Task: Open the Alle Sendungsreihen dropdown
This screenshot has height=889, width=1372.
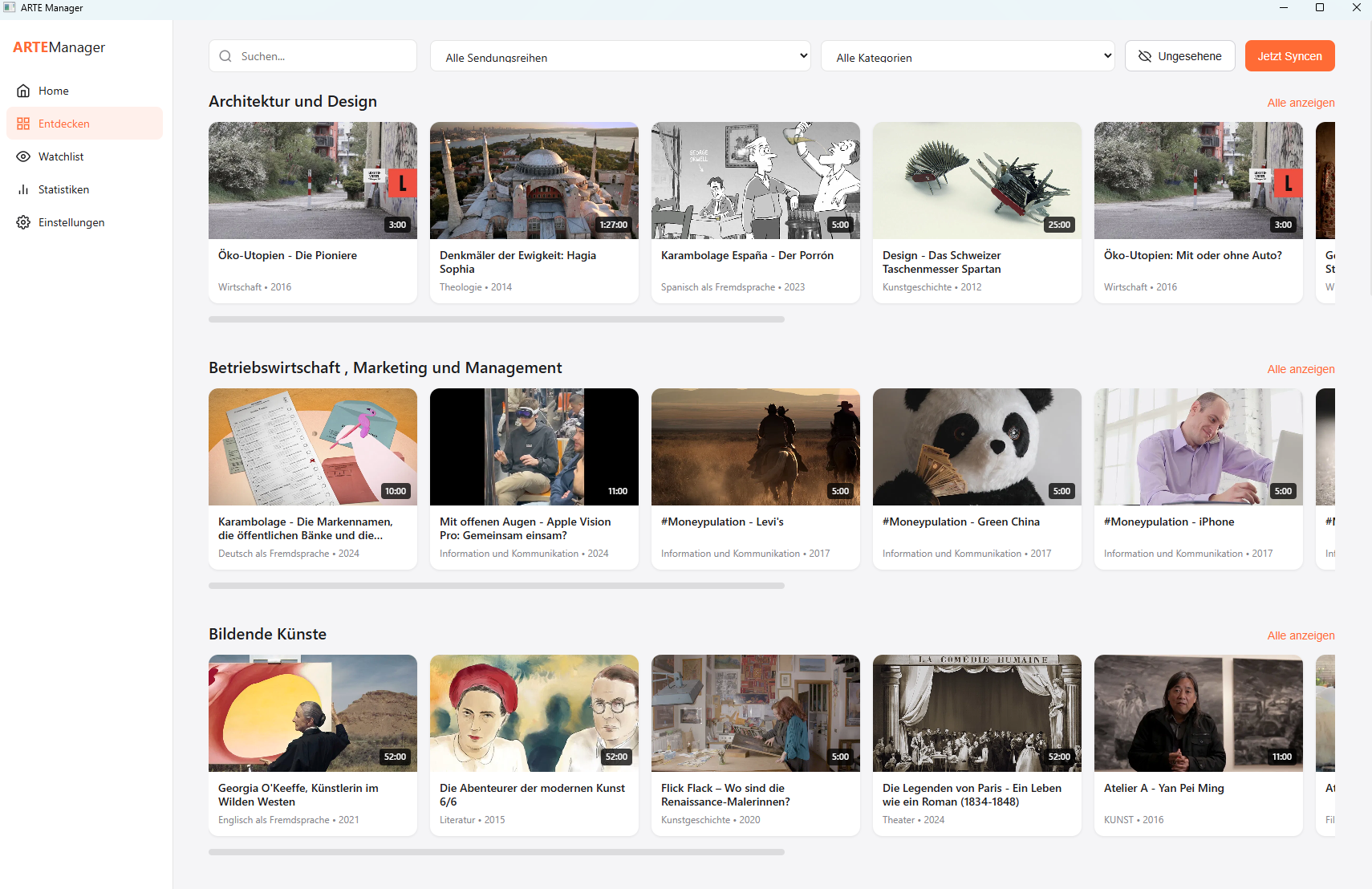Action: (x=620, y=56)
